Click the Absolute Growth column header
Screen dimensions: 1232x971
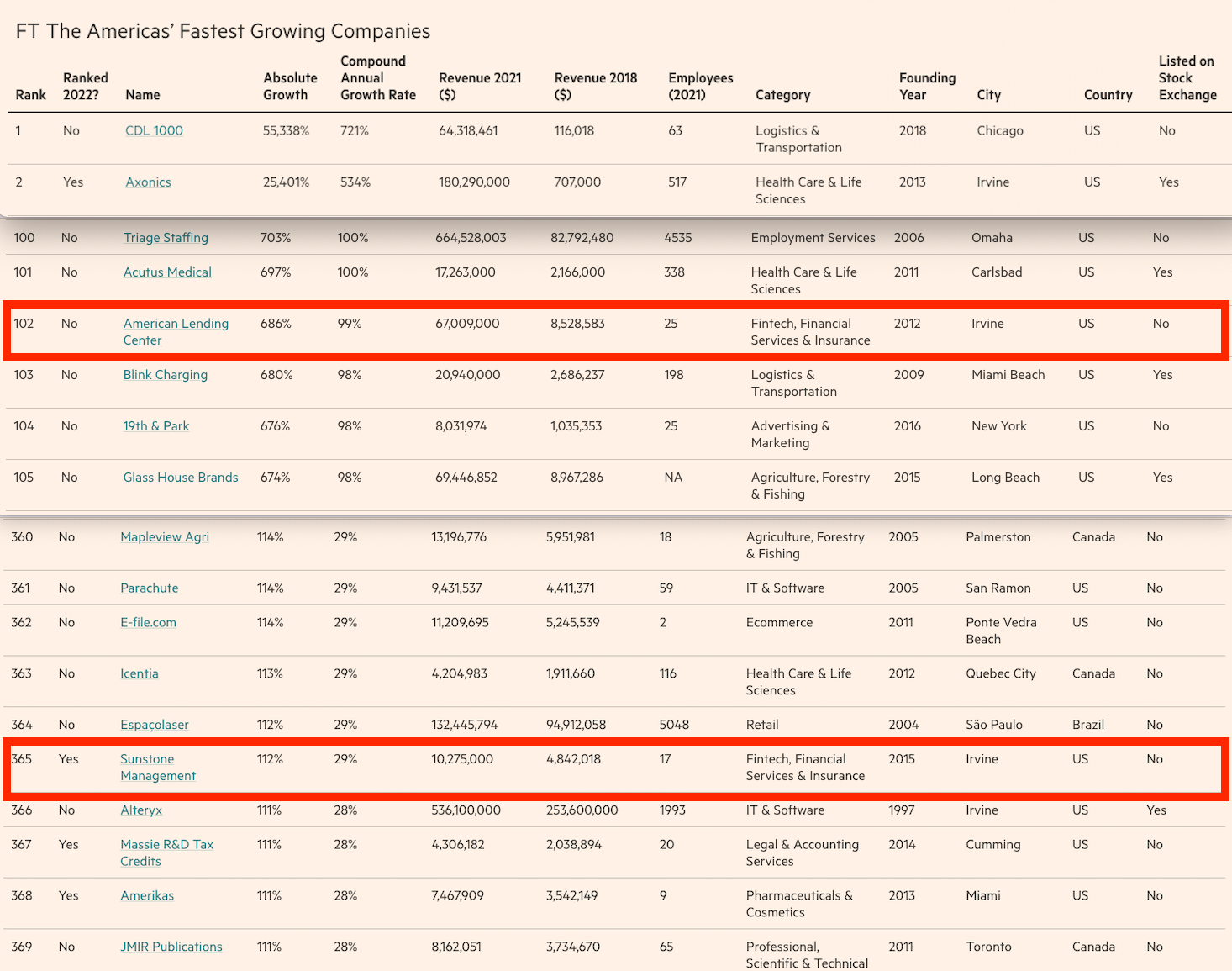click(290, 87)
